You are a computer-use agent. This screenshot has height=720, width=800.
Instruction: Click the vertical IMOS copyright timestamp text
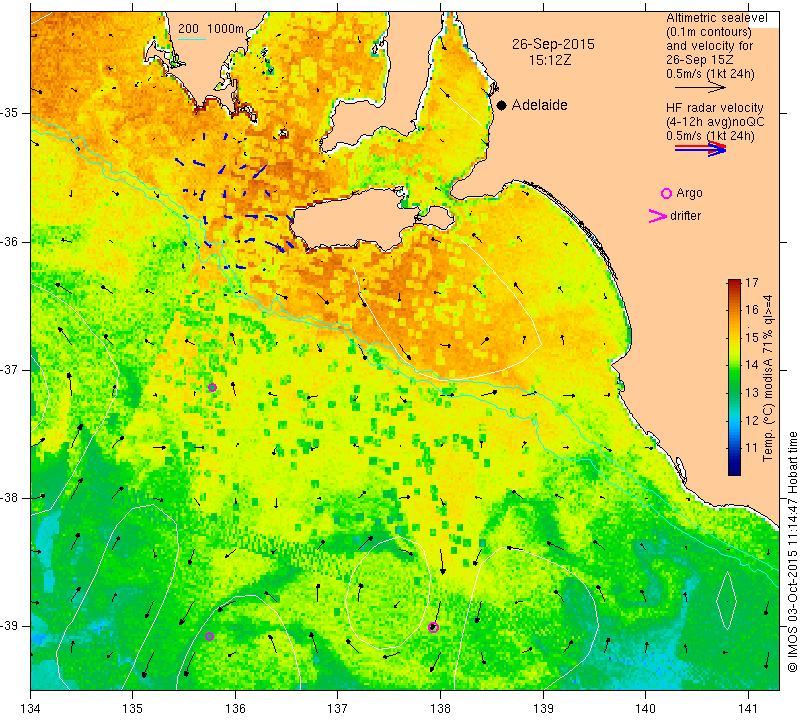pyautogui.click(x=792, y=552)
